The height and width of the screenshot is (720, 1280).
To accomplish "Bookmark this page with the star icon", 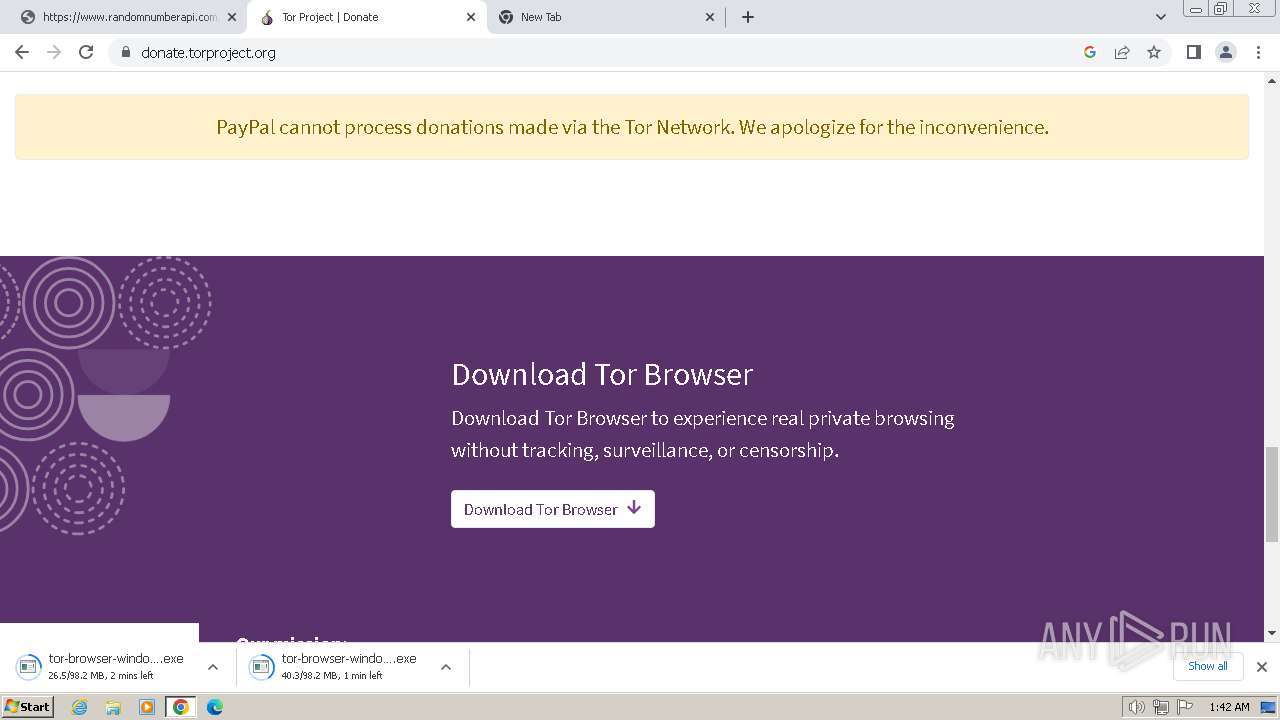I will [1154, 52].
